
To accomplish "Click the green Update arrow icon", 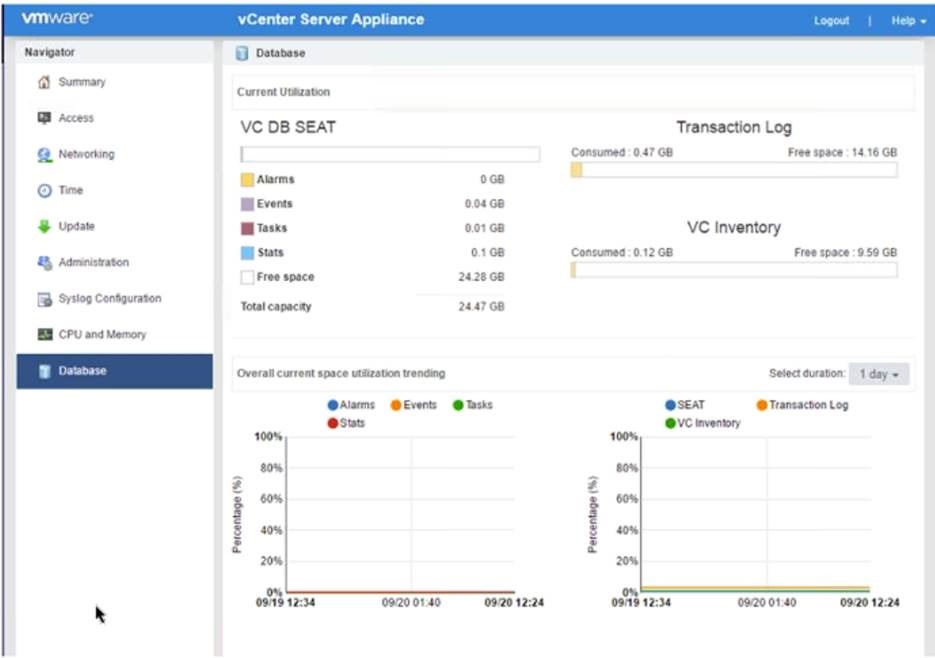I will click(x=44, y=227).
